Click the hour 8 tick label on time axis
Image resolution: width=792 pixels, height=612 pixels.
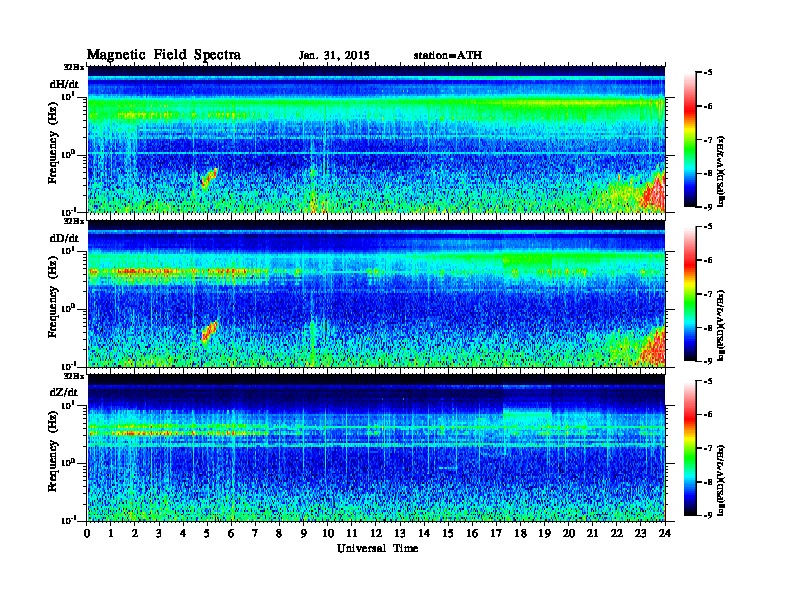280,533
